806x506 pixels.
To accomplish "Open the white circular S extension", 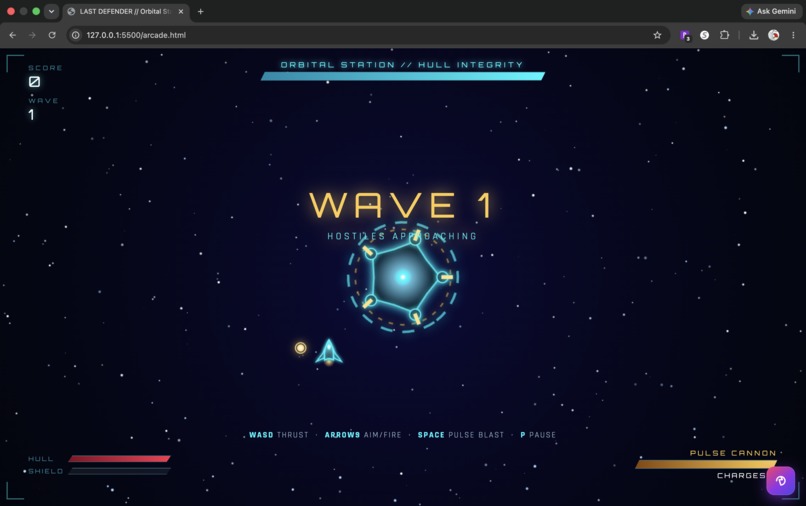I will pyautogui.click(x=704, y=35).
